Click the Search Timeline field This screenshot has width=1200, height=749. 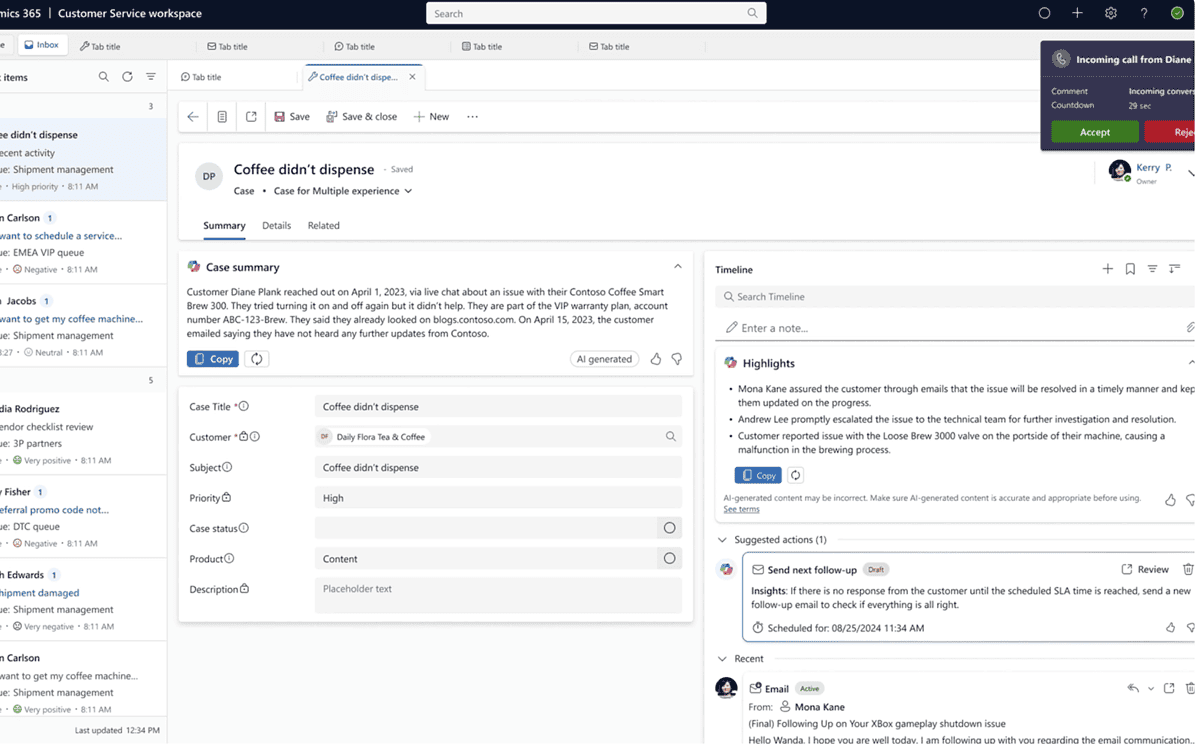850,296
